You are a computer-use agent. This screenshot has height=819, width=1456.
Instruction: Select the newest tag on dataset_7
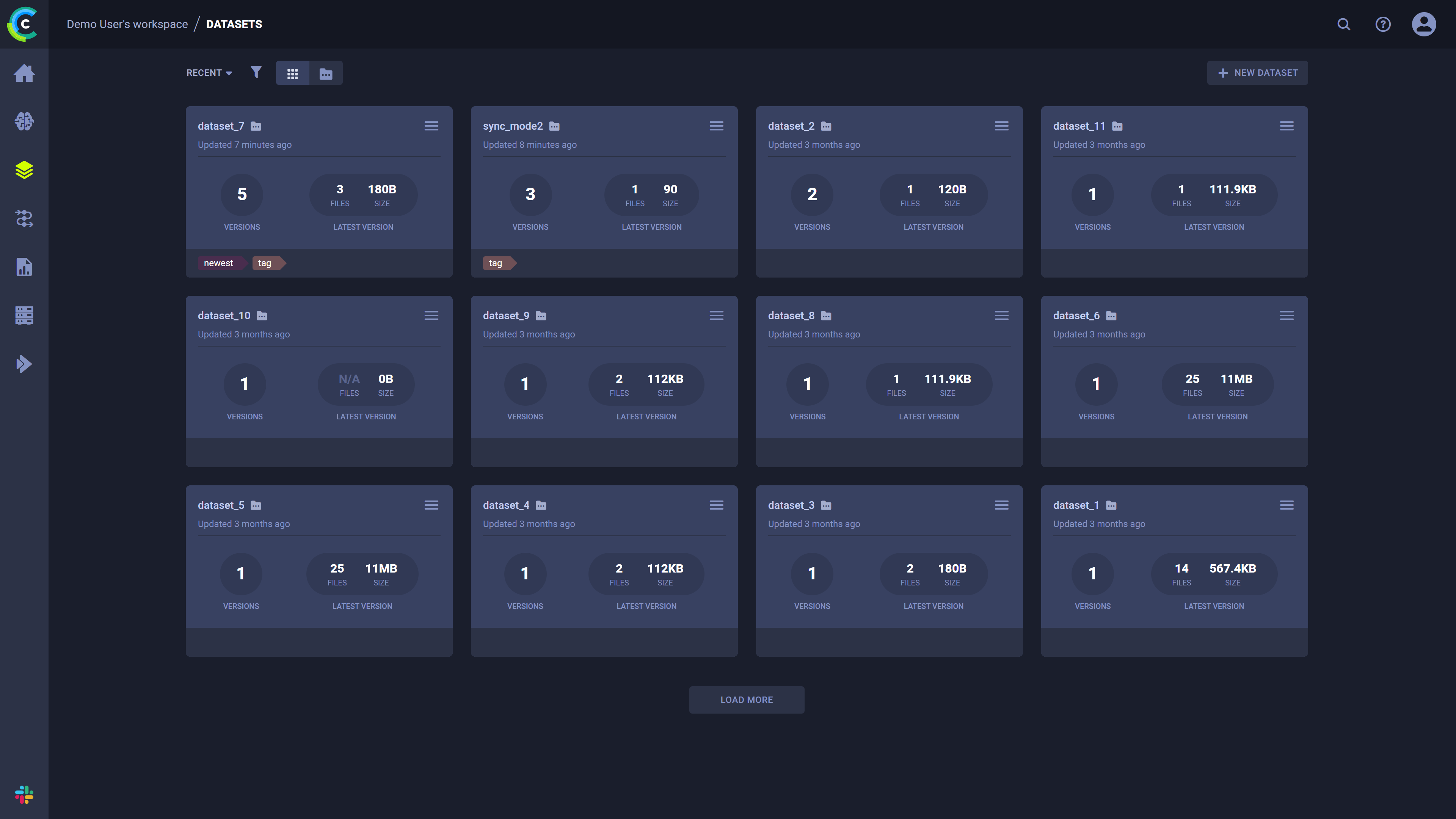[x=220, y=263]
